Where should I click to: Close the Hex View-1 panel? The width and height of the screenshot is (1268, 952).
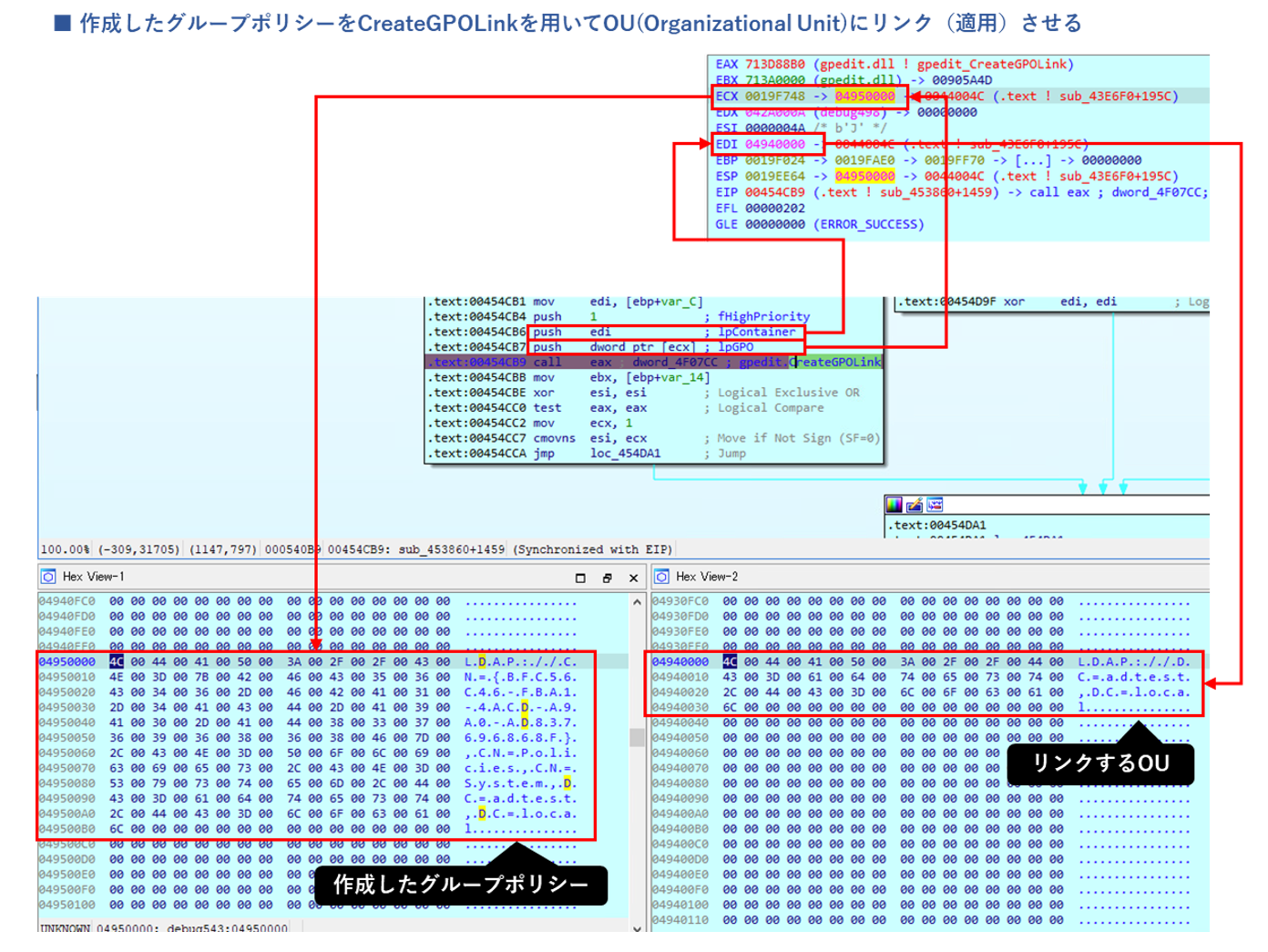point(634,578)
